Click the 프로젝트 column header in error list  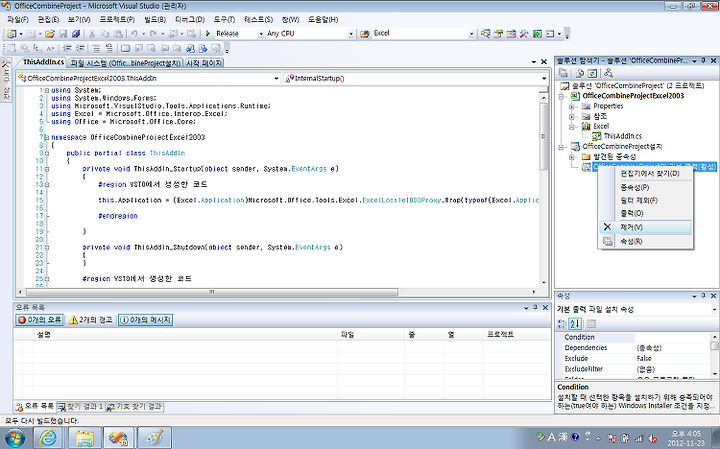pyautogui.click(x=517, y=335)
